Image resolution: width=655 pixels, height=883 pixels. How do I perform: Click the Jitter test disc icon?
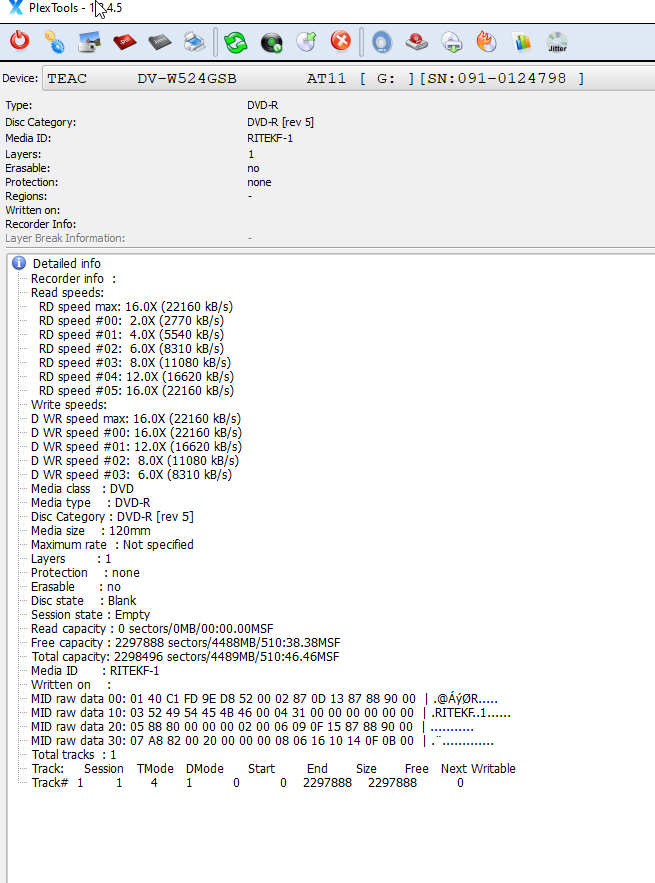557,42
